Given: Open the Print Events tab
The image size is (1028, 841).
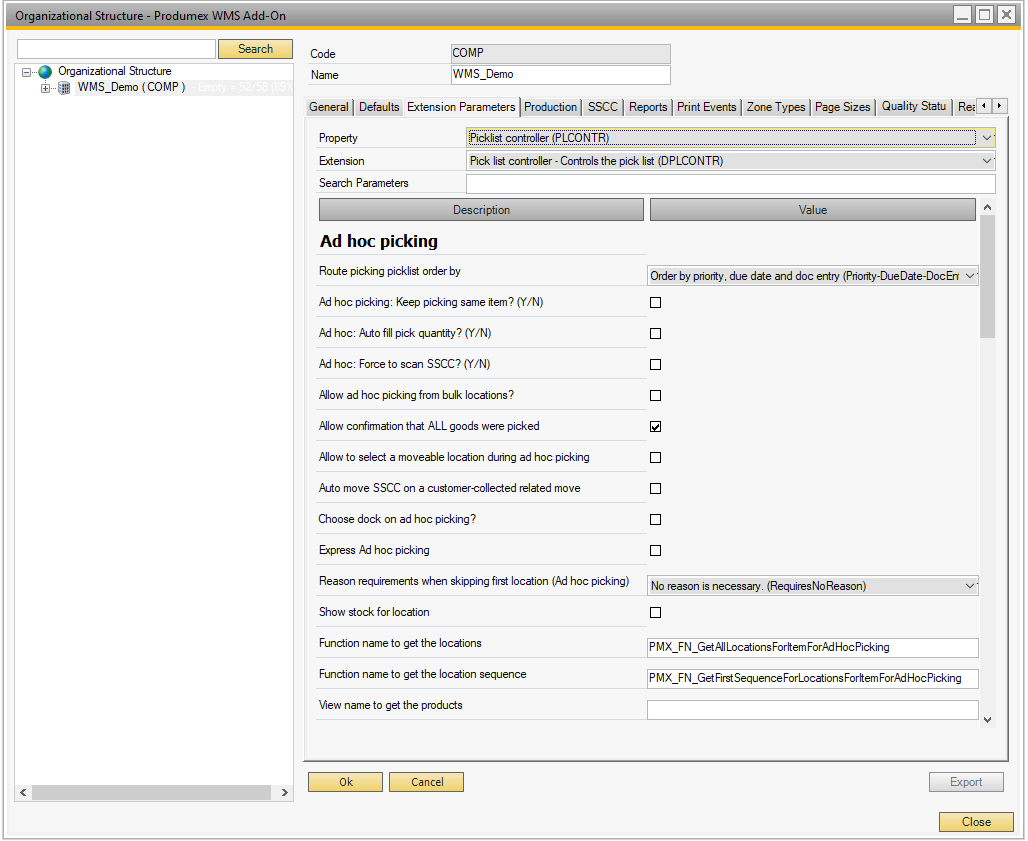Looking at the screenshot, I should pos(707,106).
